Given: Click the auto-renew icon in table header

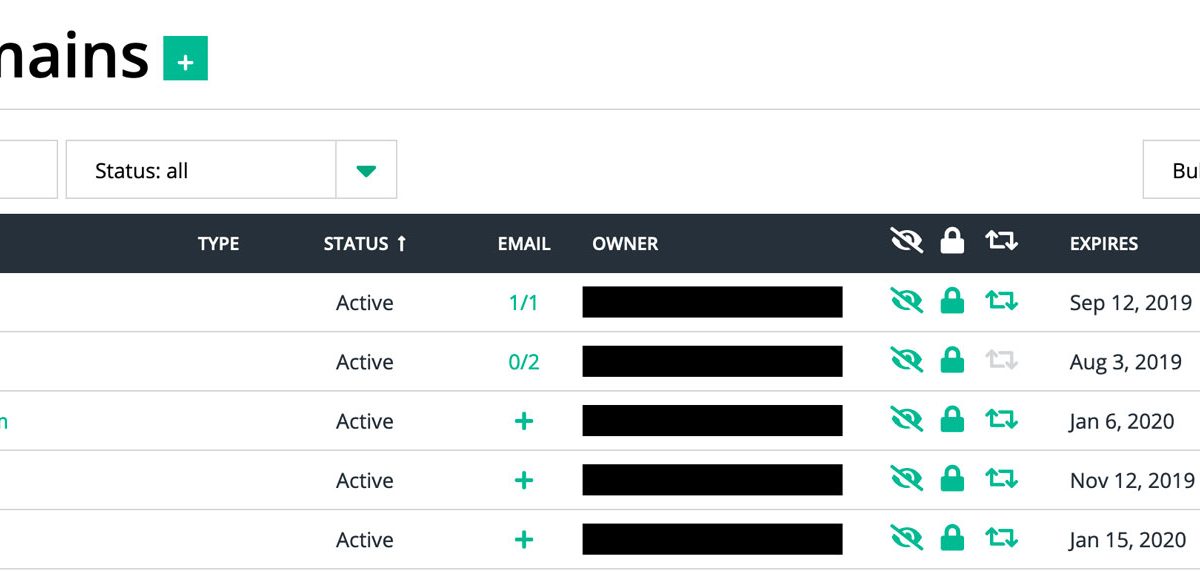Looking at the screenshot, I should coord(1001,241).
